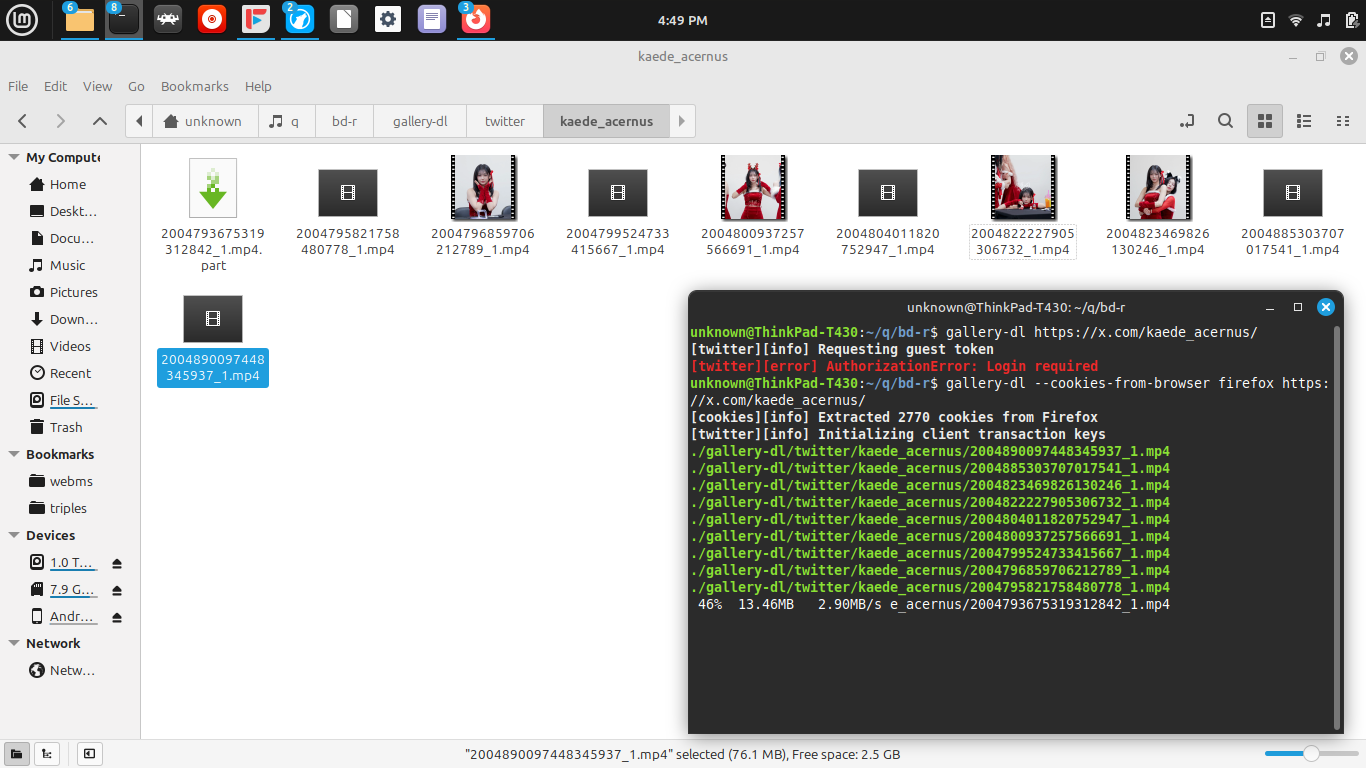Open the Linux Mint menu
The height and width of the screenshot is (768, 1366).
click(x=22, y=19)
